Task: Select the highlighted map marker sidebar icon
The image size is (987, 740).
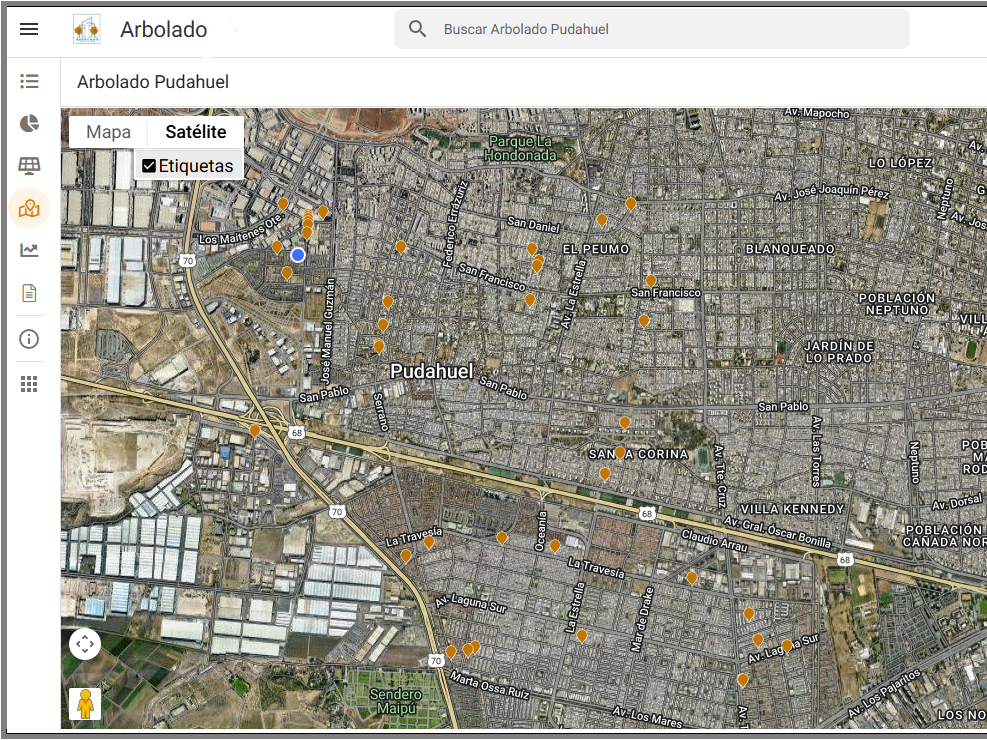Action: coord(29,208)
